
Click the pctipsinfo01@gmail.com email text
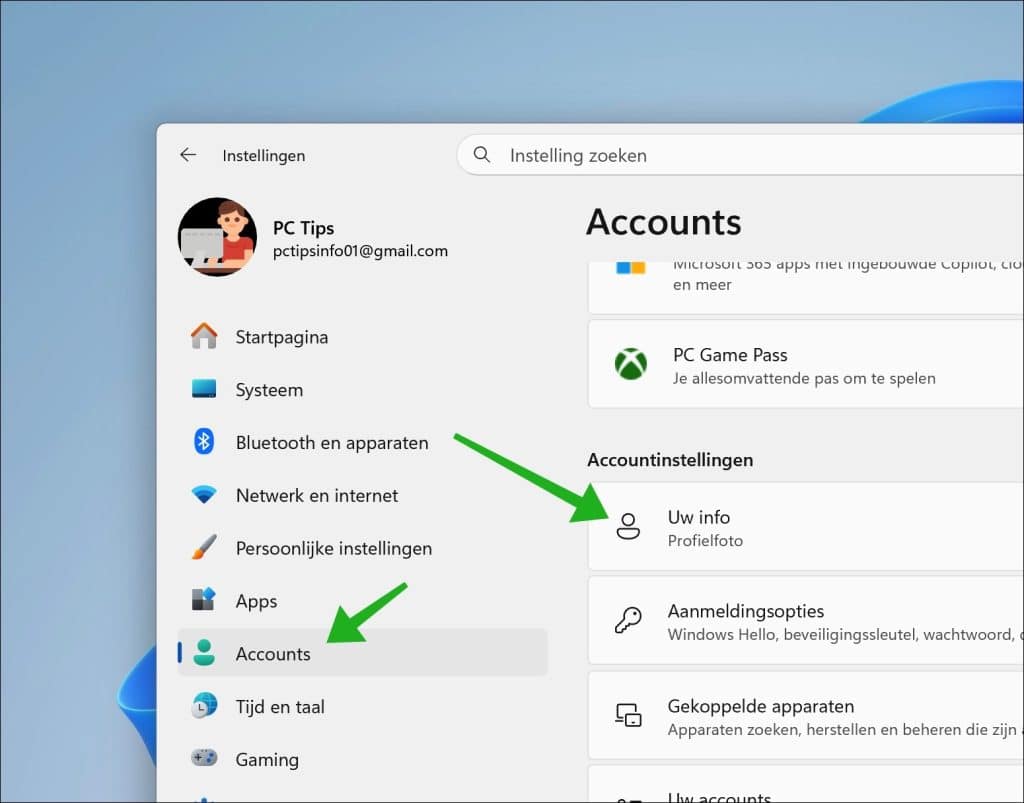[x=360, y=251]
